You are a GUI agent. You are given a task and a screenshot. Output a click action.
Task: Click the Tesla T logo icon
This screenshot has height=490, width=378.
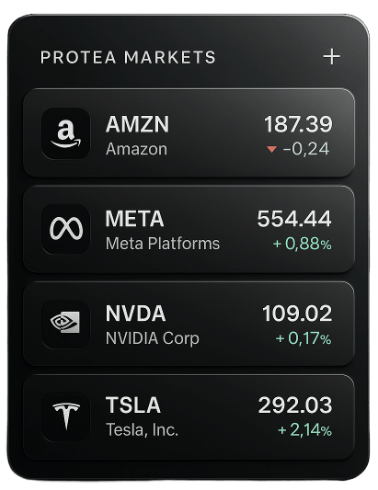pos(66,416)
